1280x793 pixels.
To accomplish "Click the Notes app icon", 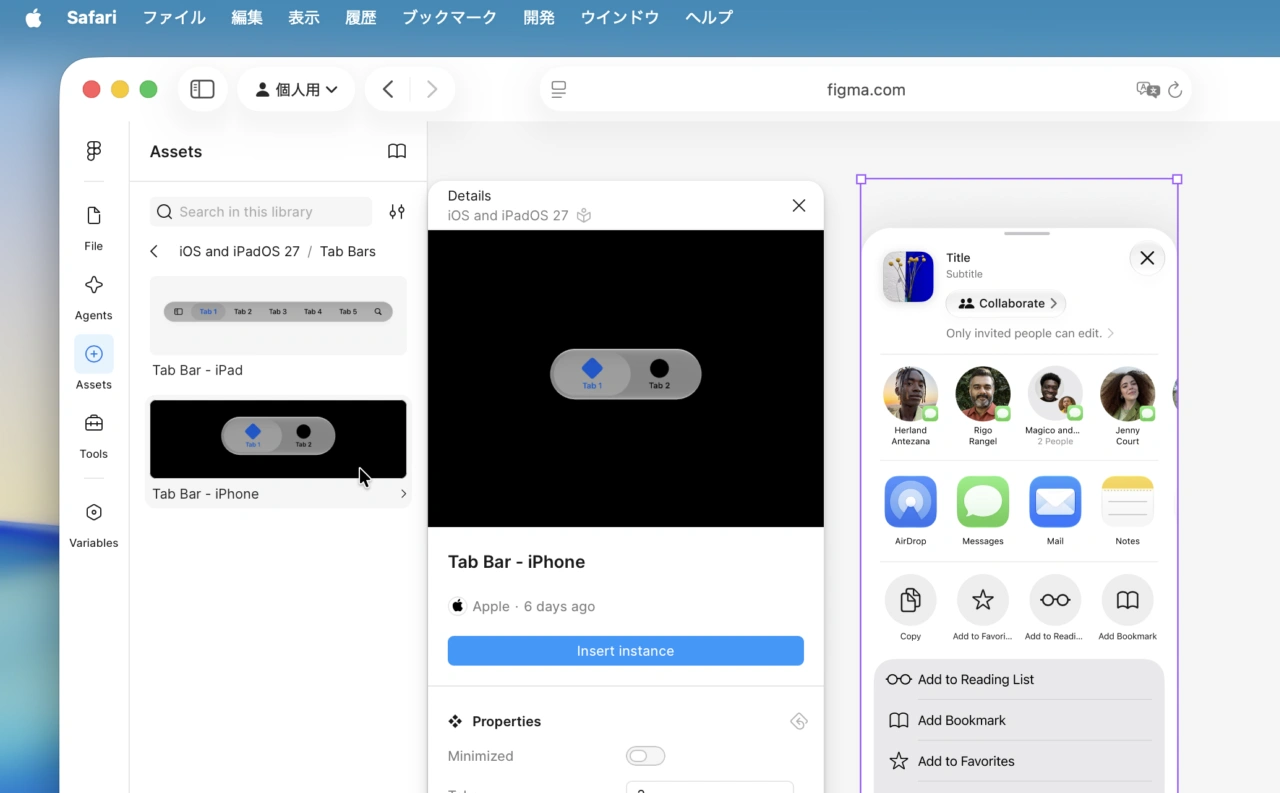I will tap(1127, 502).
